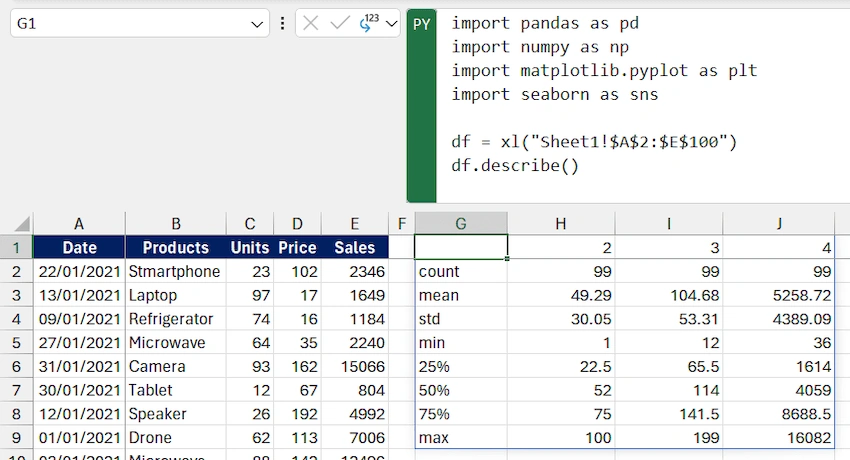Screen dimensions: 850x460
Task: Click the Price header cell
Action: [x=298, y=248]
